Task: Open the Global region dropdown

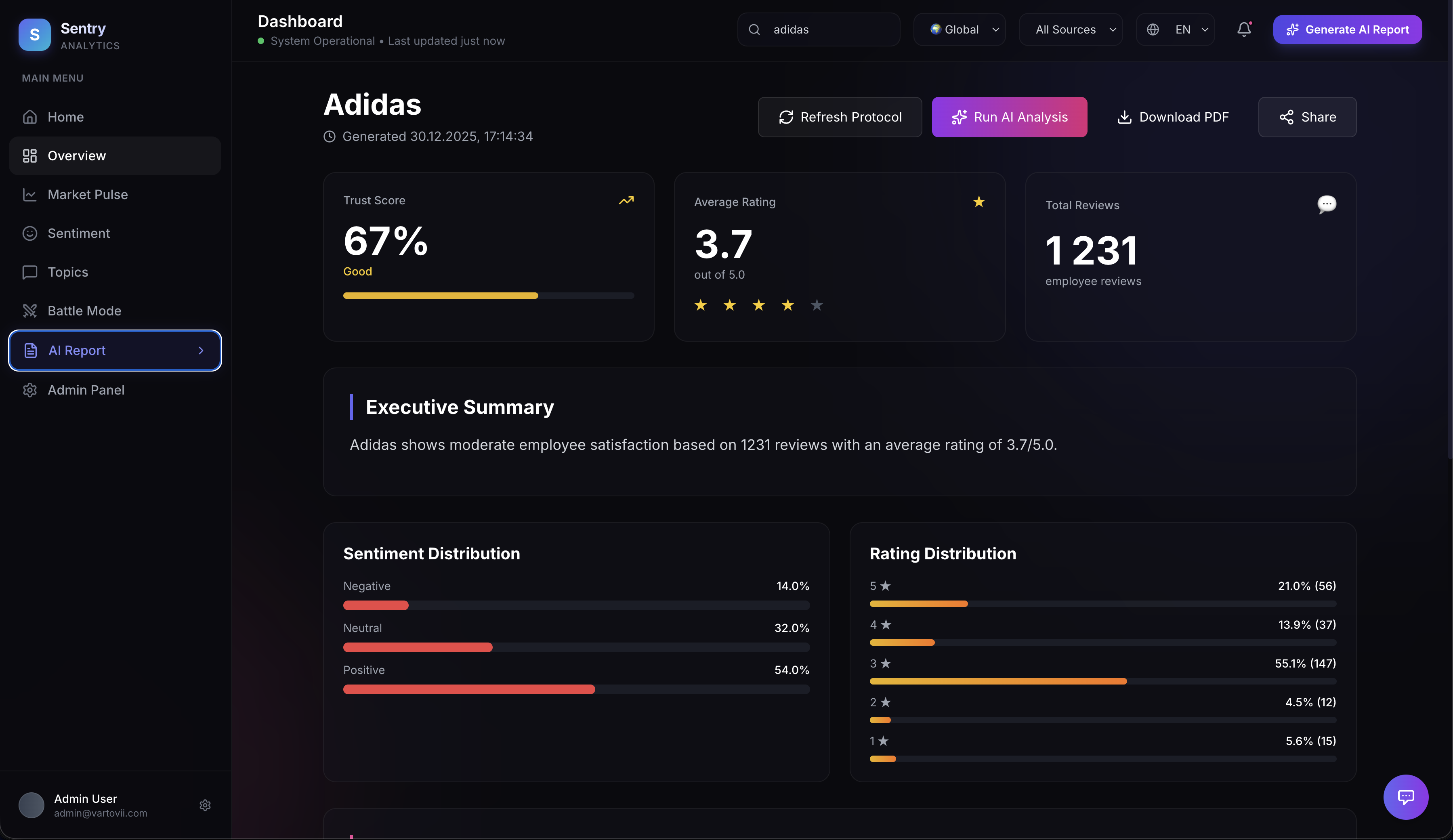Action: [x=960, y=29]
